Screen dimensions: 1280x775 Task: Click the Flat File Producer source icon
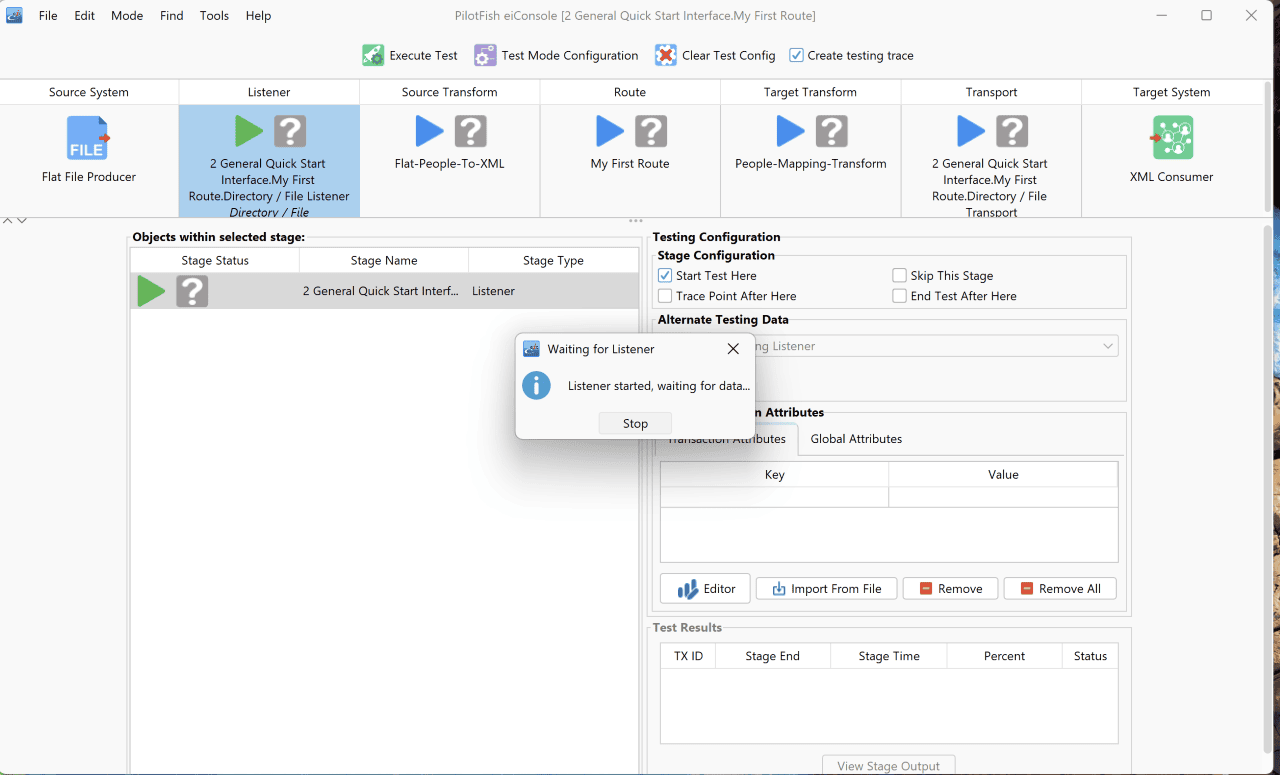click(88, 138)
